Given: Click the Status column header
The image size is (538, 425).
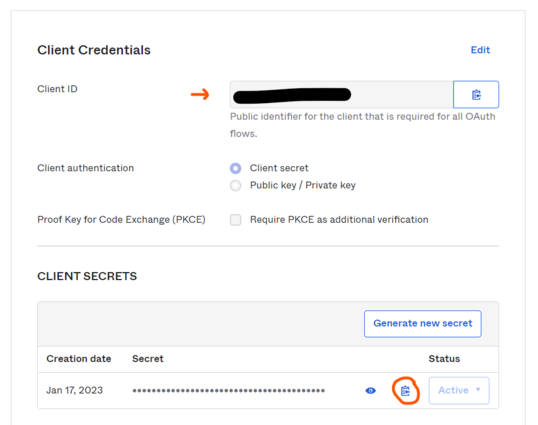Looking at the screenshot, I should tap(444, 359).
